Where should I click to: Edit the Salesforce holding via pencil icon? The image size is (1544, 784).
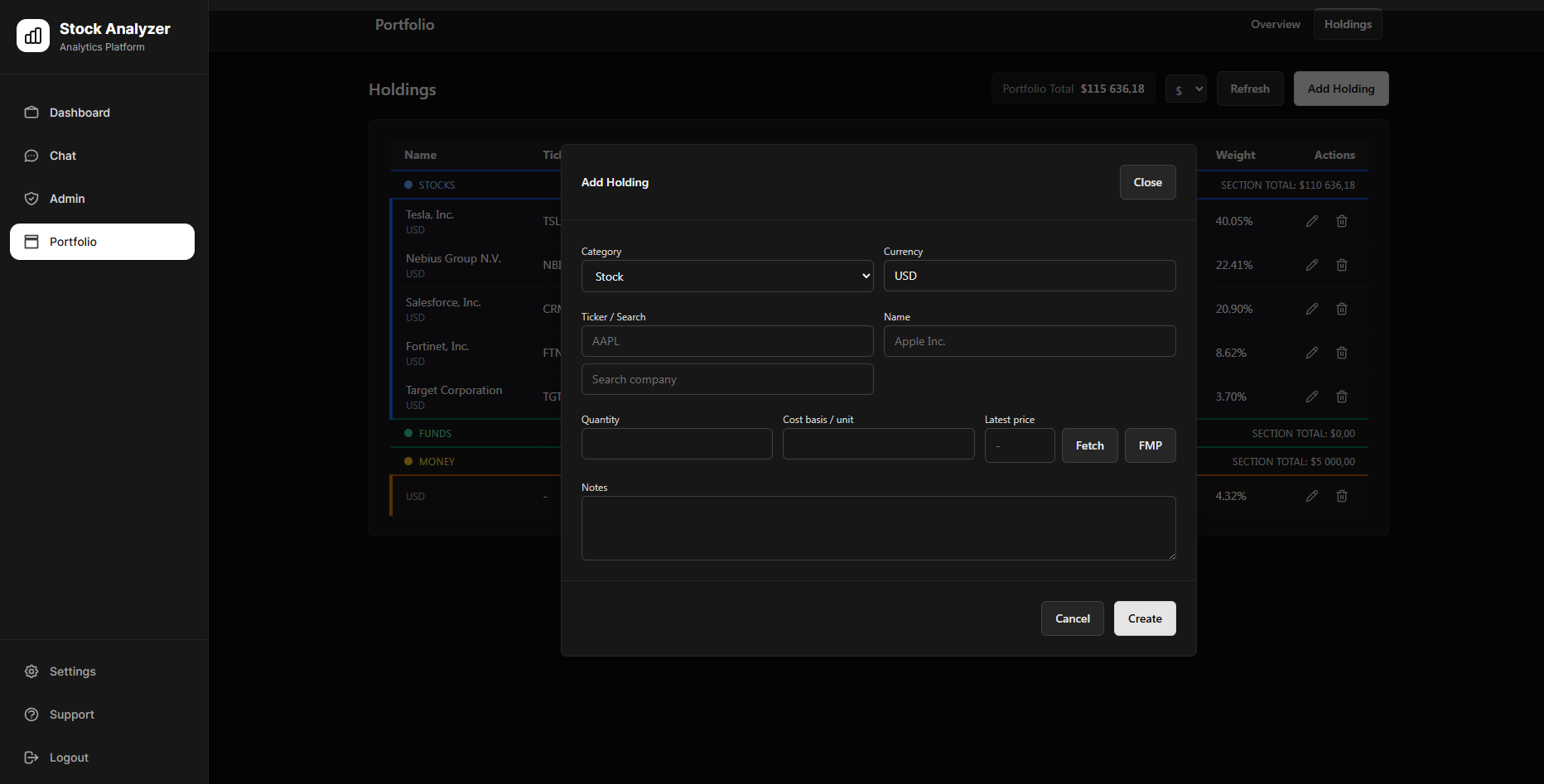(x=1311, y=308)
